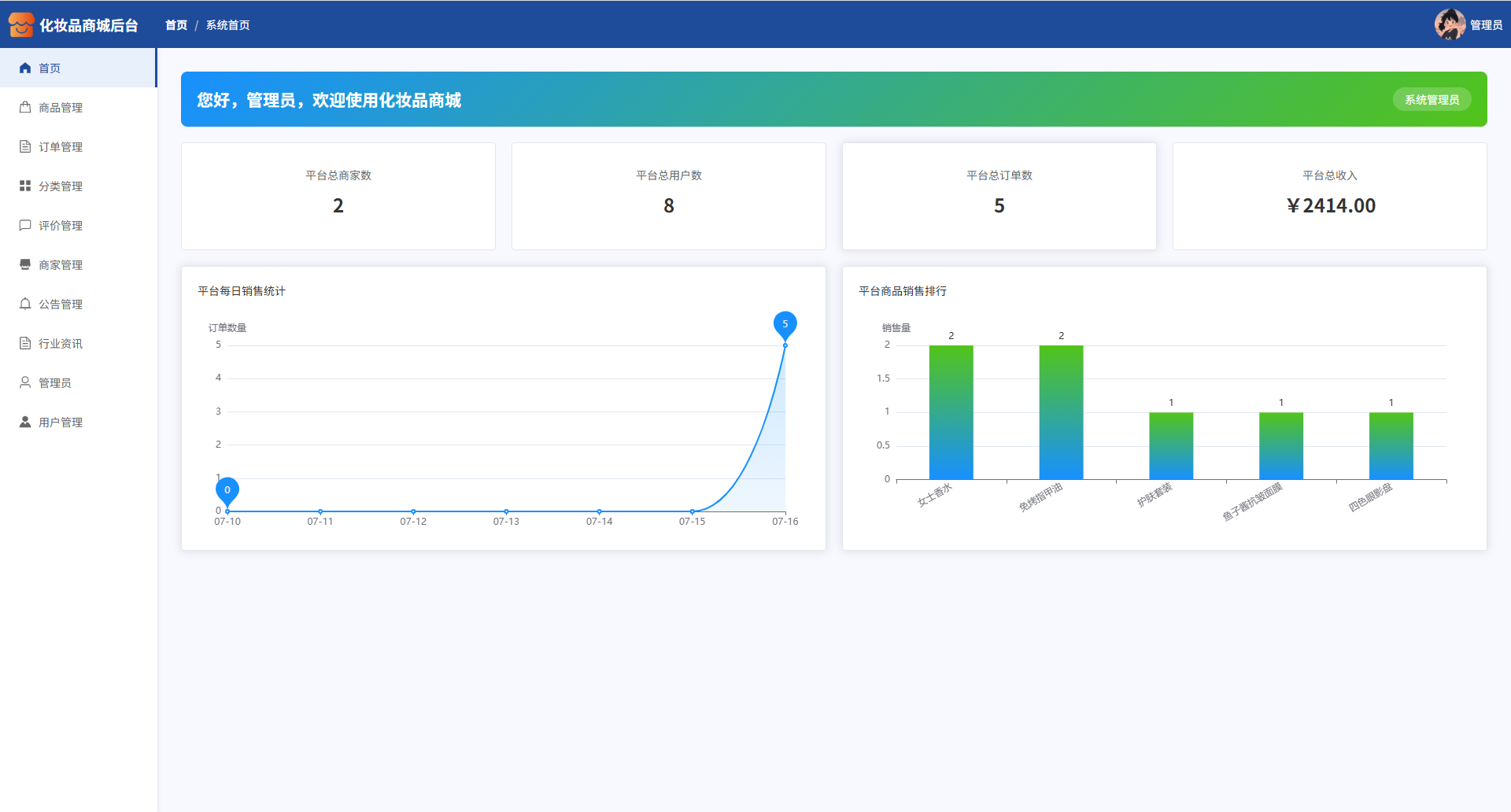Click the user silhouette icon for 用户管理
1511x812 pixels.
[x=25, y=423]
